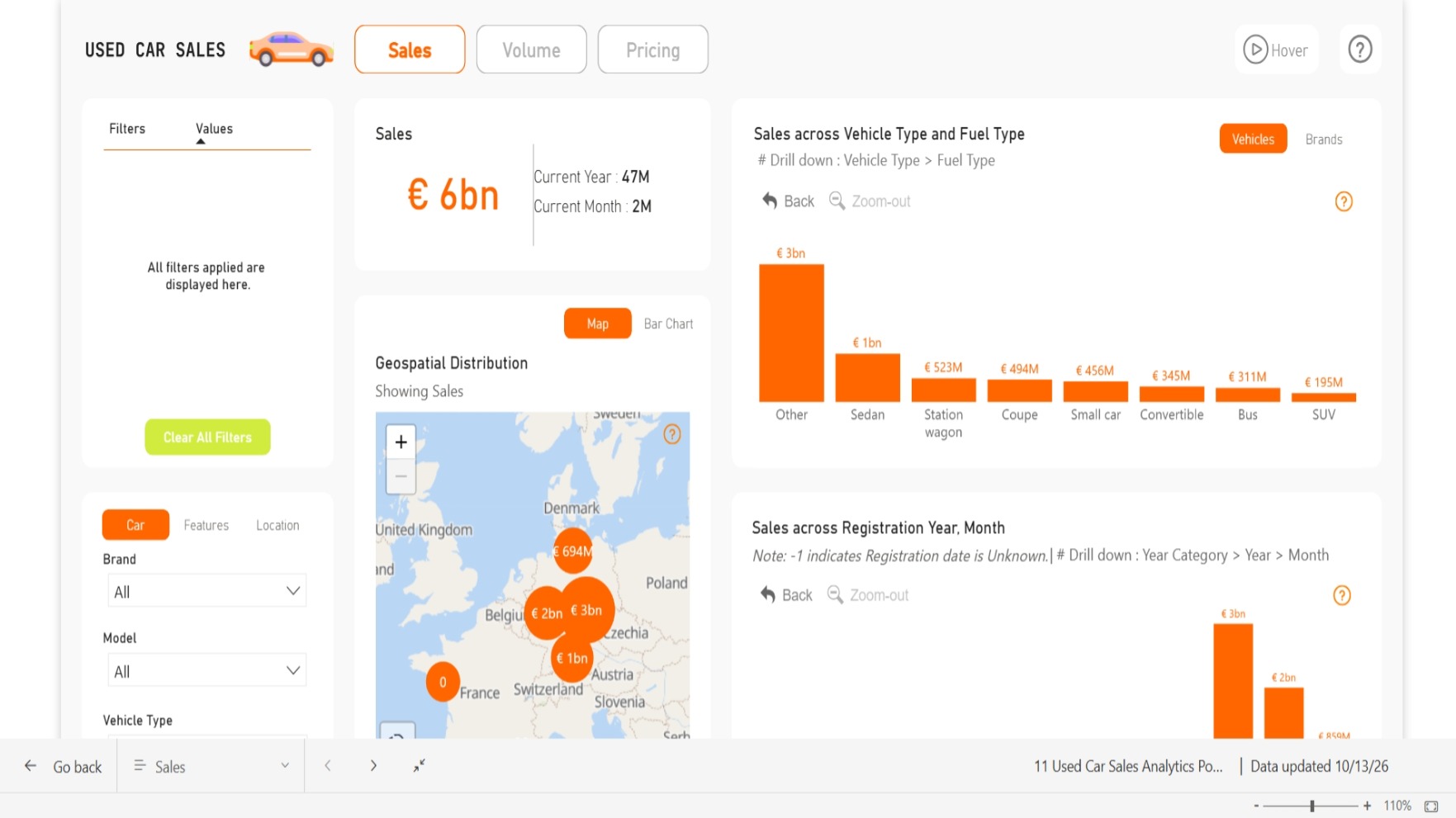Zoom in on the map with plus

tap(401, 442)
